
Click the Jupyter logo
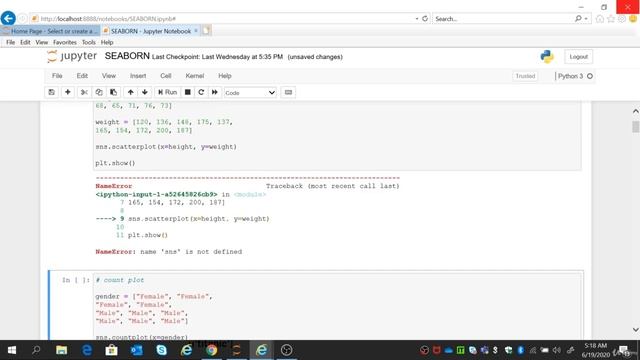tap(72, 56)
